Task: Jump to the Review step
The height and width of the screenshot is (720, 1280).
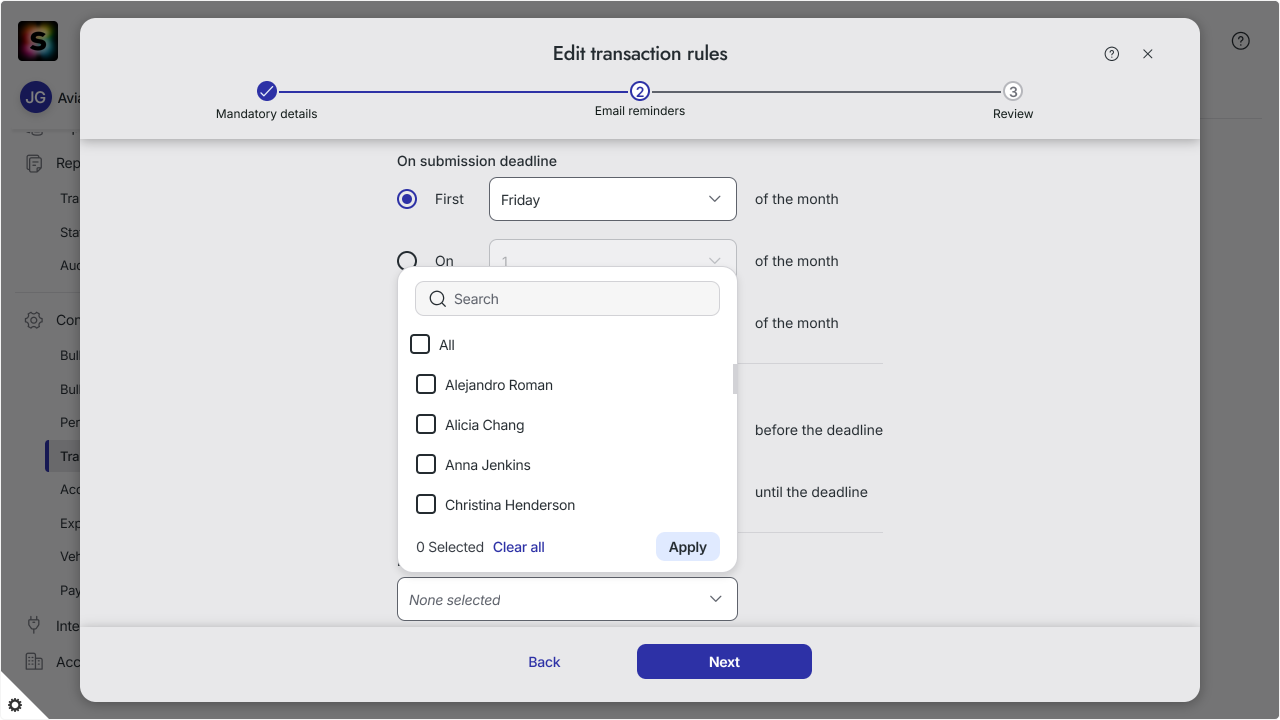Action: click(x=1013, y=92)
